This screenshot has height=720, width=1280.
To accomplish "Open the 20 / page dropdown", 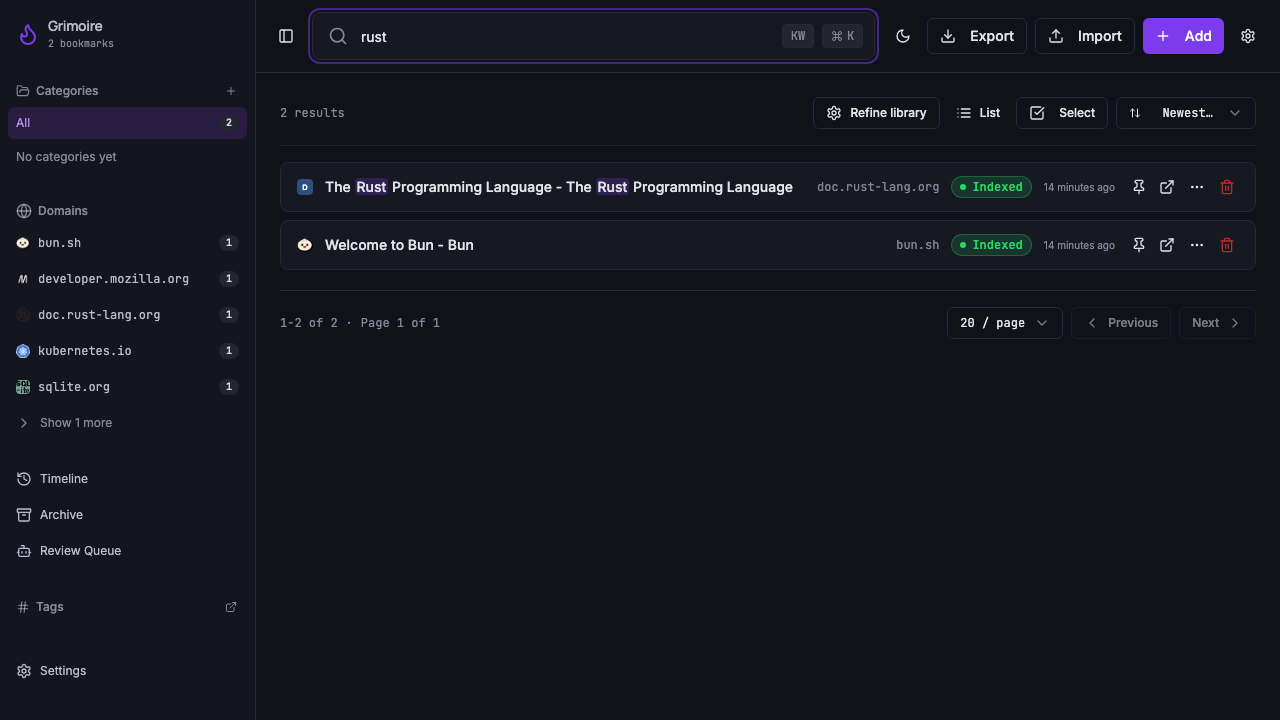I will (x=1004, y=323).
